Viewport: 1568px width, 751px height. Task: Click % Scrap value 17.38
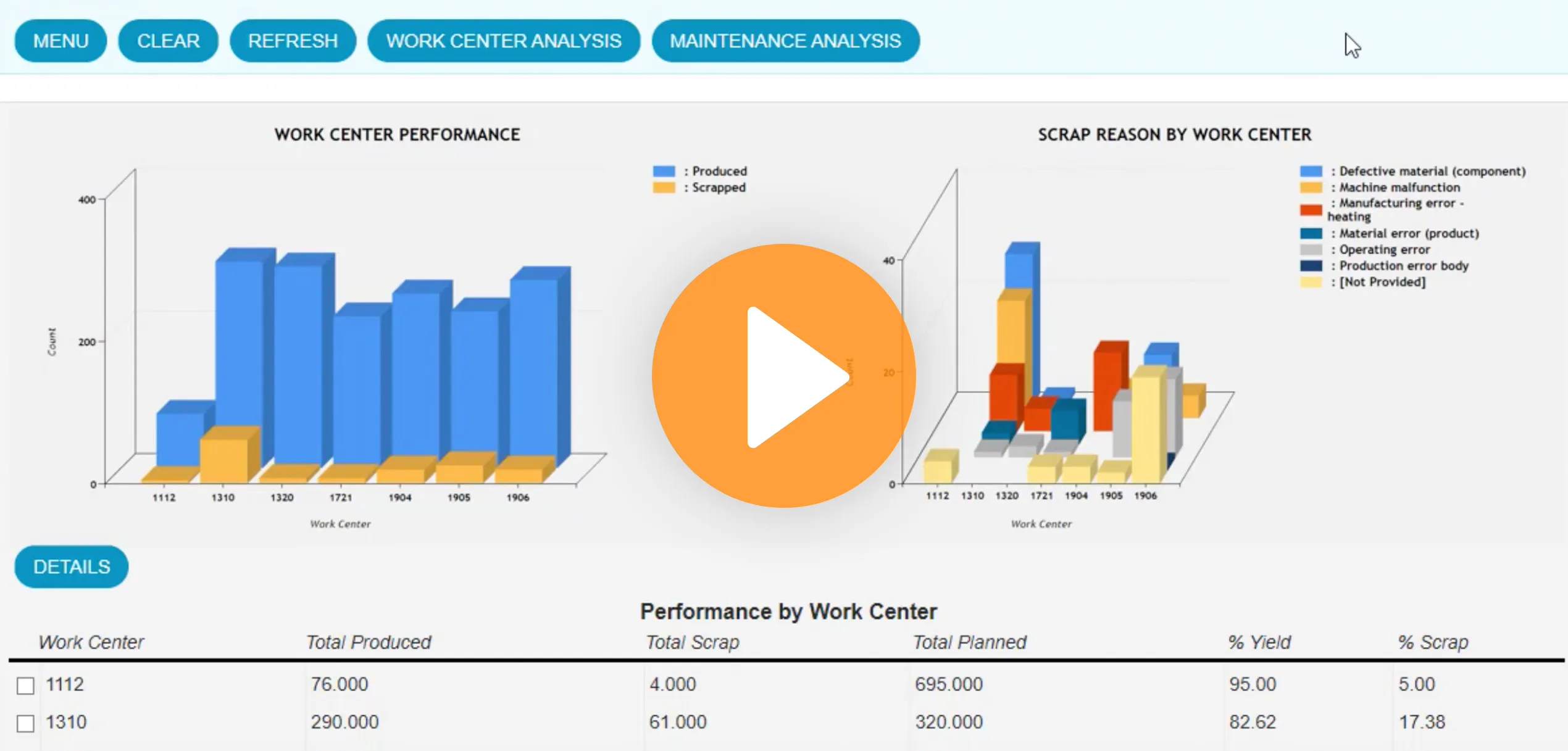tap(1422, 721)
